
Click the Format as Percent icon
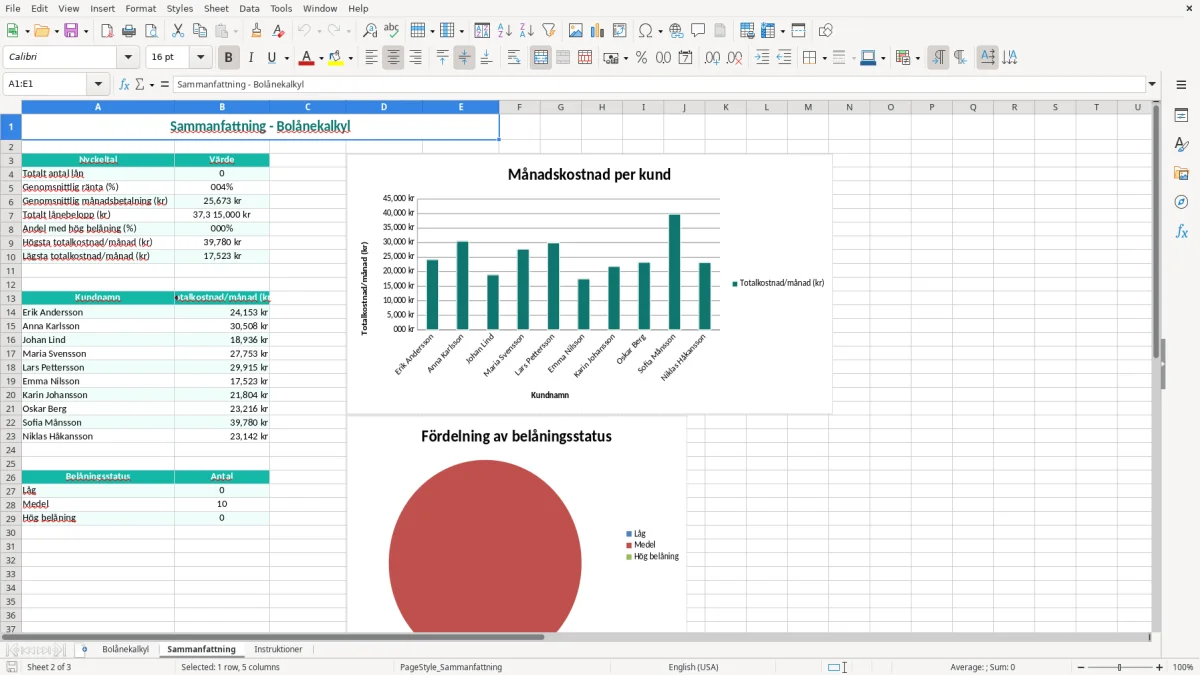[x=641, y=58]
